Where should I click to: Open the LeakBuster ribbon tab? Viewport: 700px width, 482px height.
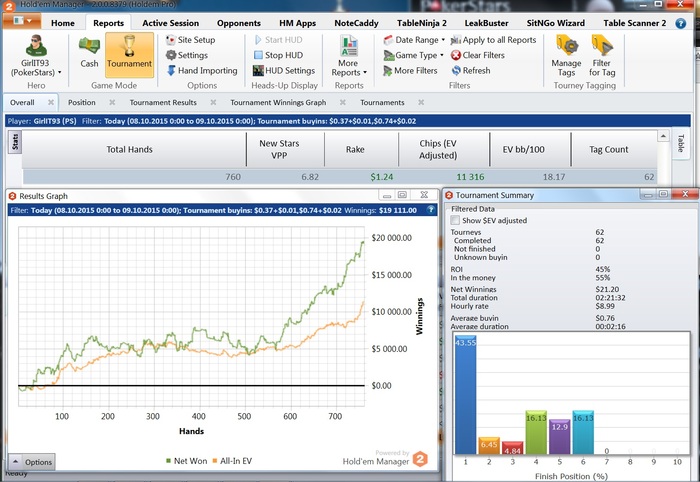coord(486,23)
